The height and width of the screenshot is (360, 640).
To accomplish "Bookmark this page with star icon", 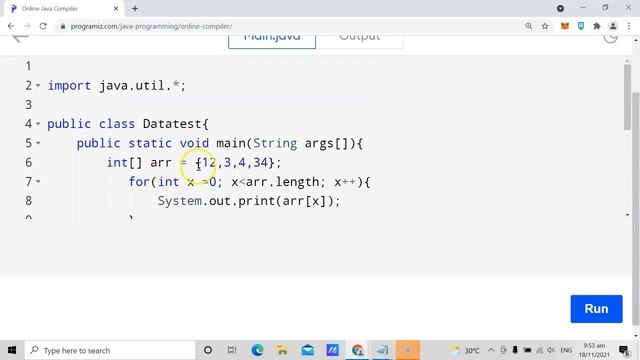I will click(545, 26).
